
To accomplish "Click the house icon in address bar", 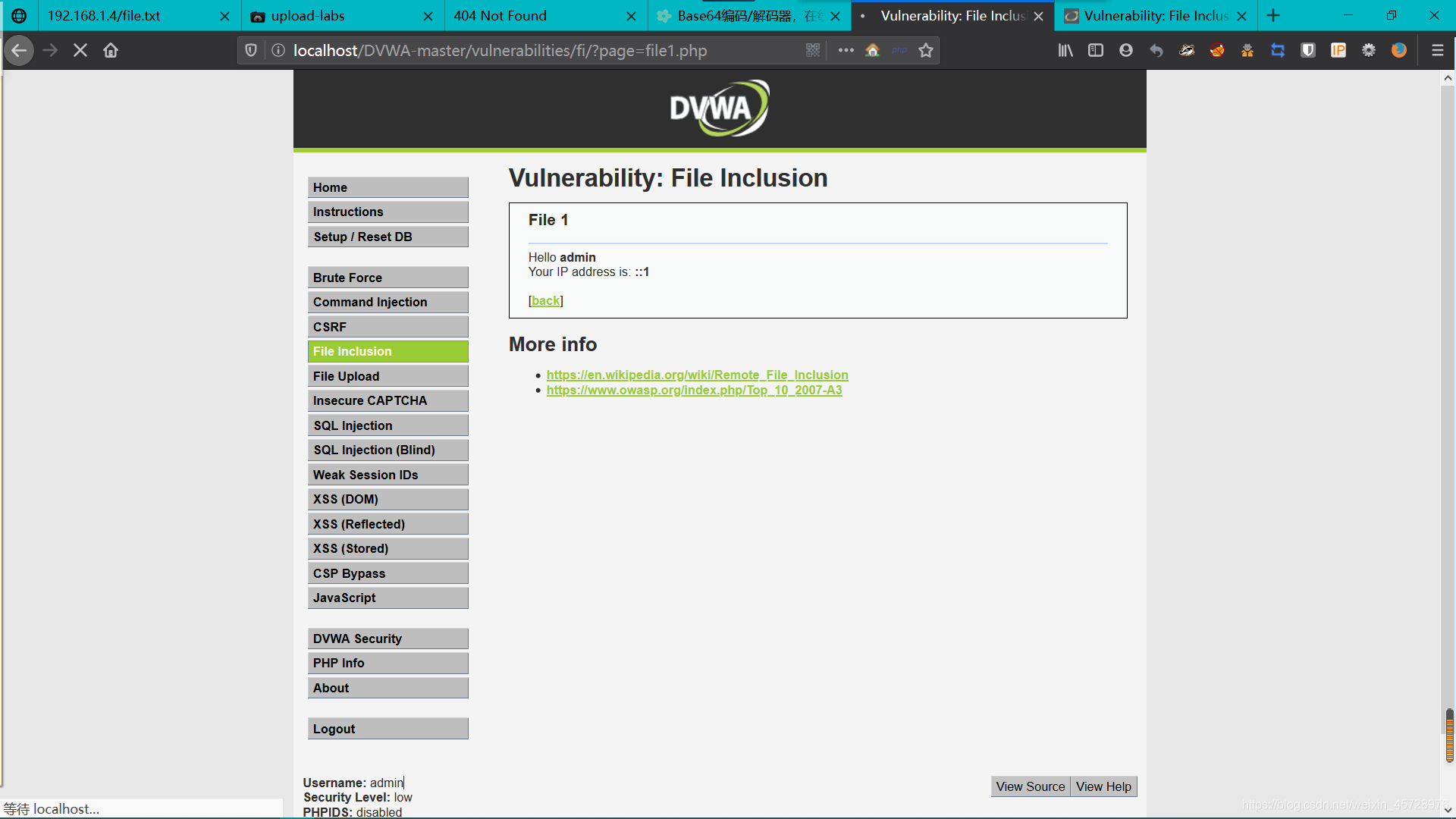I will click(x=872, y=50).
